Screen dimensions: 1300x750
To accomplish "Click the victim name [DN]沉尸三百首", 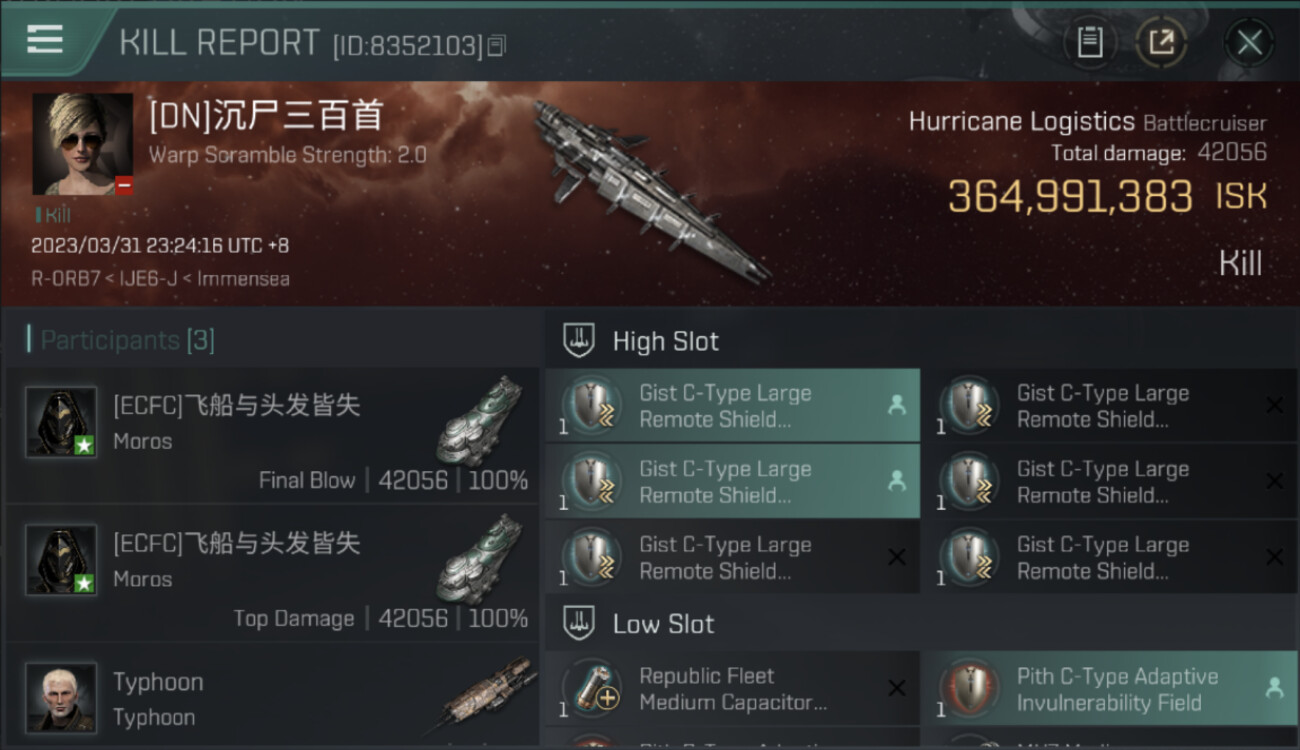I will [266, 116].
